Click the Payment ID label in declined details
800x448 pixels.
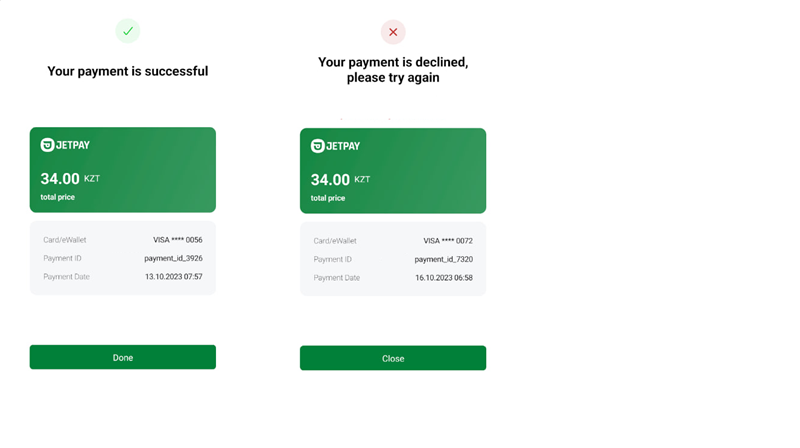pyautogui.click(x=333, y=259)
